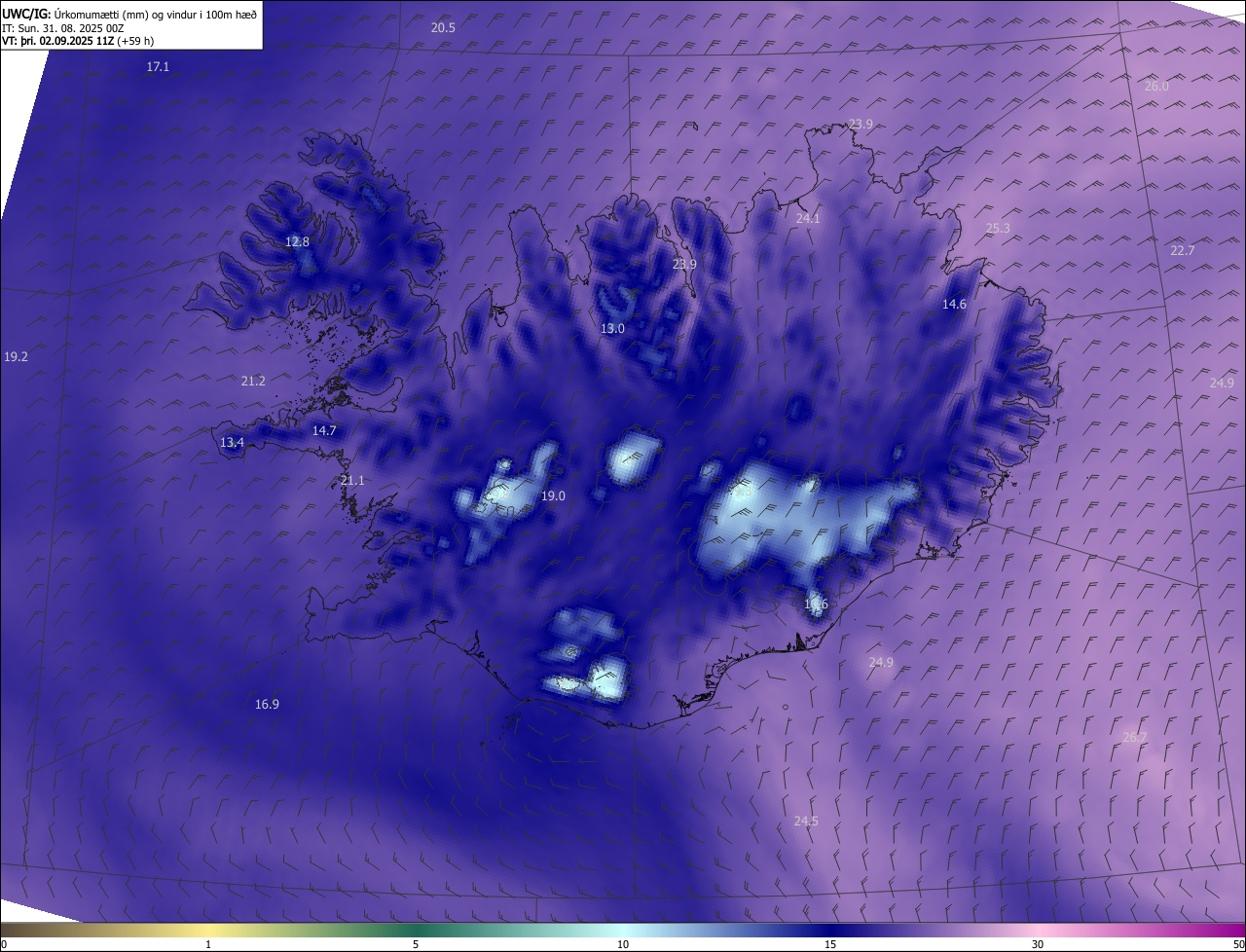Click the initial time 'IT: Sun. 31. 08. 2025 00Z'

pyautogui.click(x=63, y=28)
